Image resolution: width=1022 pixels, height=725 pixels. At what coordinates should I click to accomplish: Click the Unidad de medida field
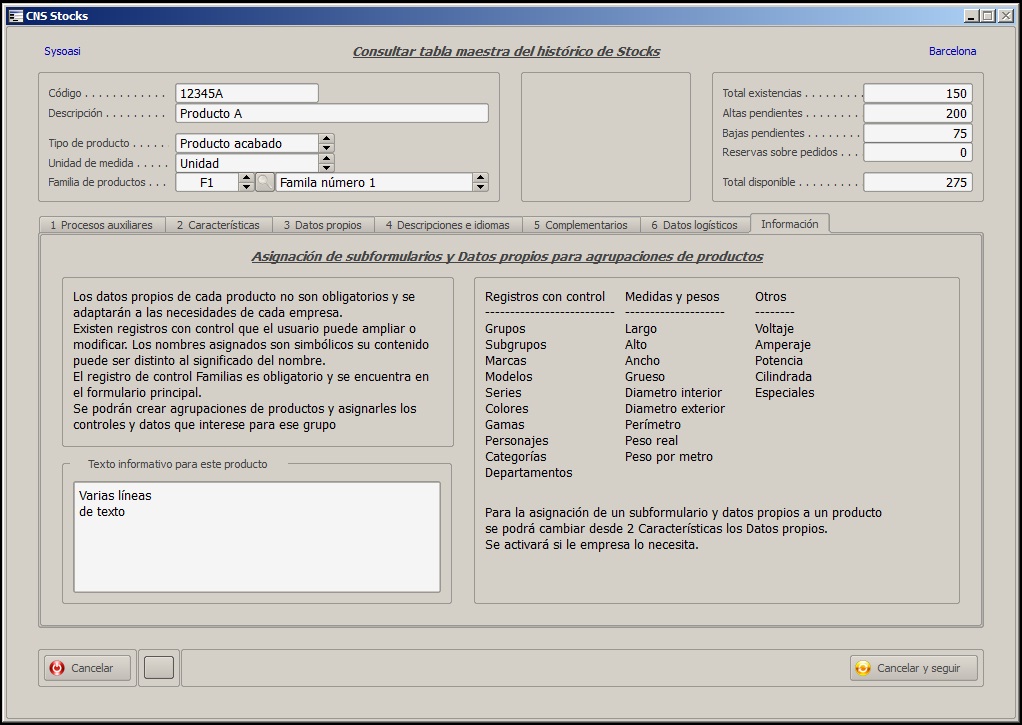pyautogui.click(x=247, y=163)
